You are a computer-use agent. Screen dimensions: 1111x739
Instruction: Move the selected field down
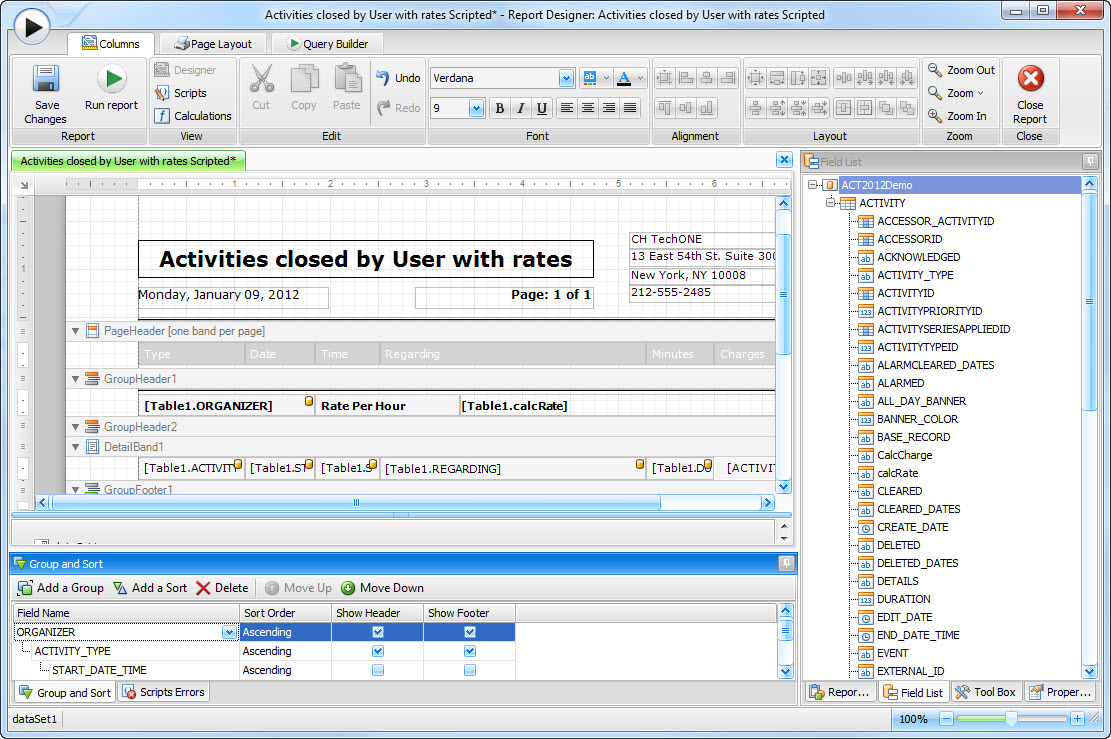click(383, 588)
